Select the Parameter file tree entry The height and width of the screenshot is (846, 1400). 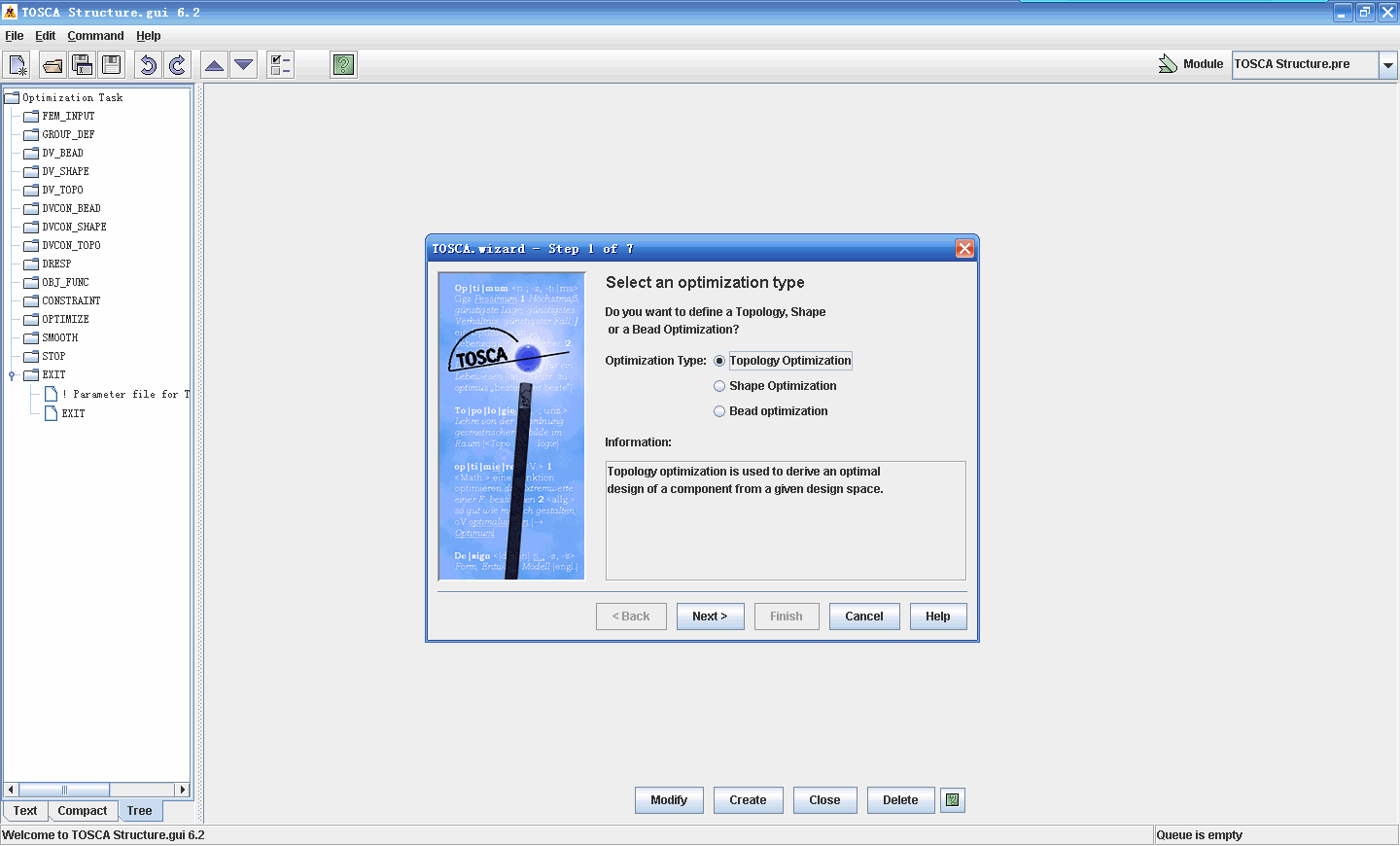[x=117, y=394]
